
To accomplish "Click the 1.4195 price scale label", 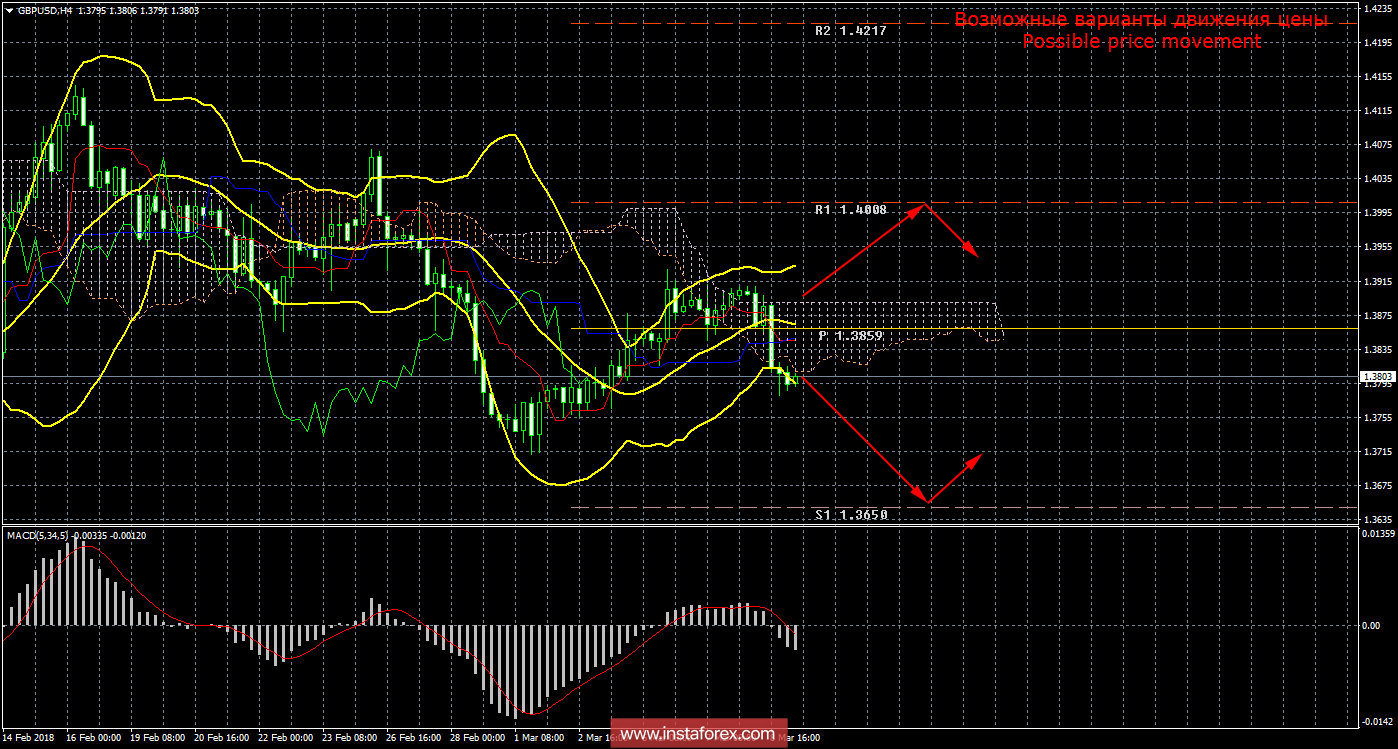I will click(1377, 43).
